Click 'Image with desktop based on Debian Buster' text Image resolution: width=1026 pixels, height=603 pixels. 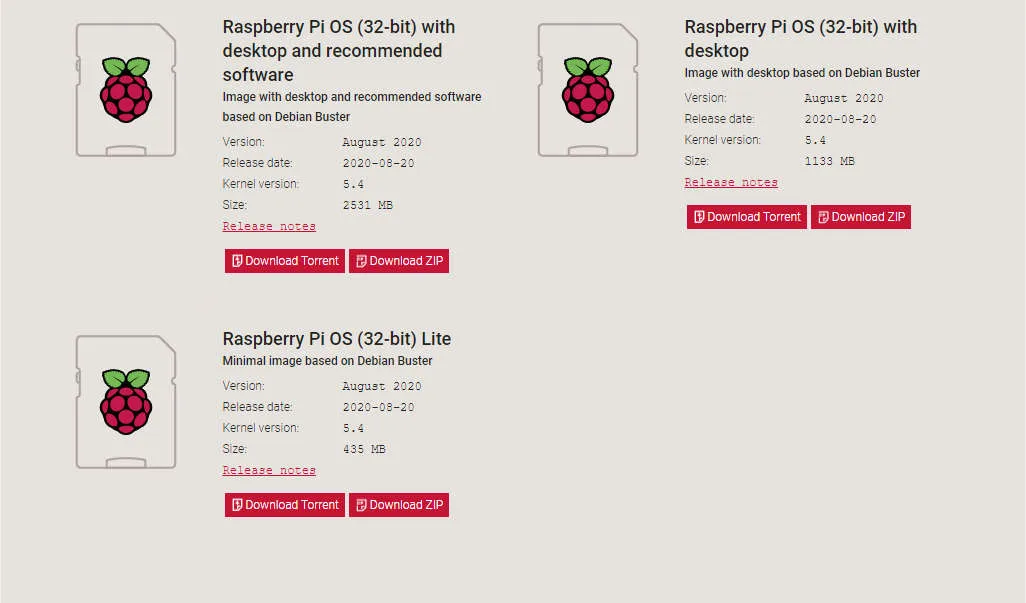[x=802, y=73]
